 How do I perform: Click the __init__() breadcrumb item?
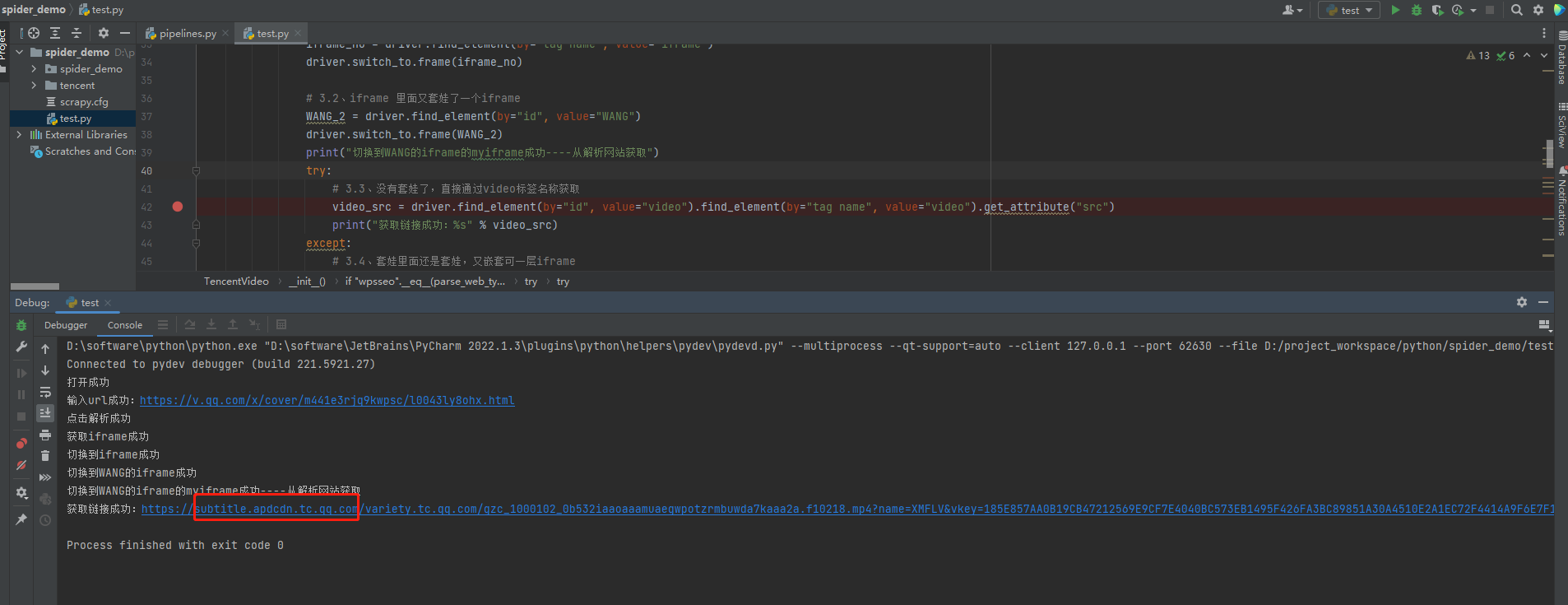(307, 282)
